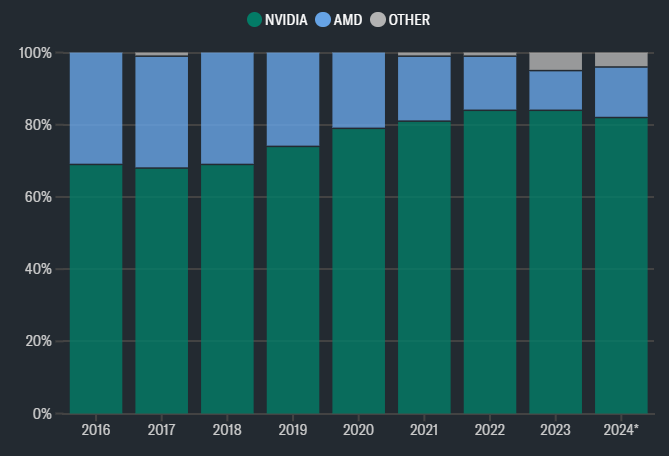Click the NVIDIA bar segment for 2018
The height and width of the screenshot is (456, 669).
coord(227,288)
